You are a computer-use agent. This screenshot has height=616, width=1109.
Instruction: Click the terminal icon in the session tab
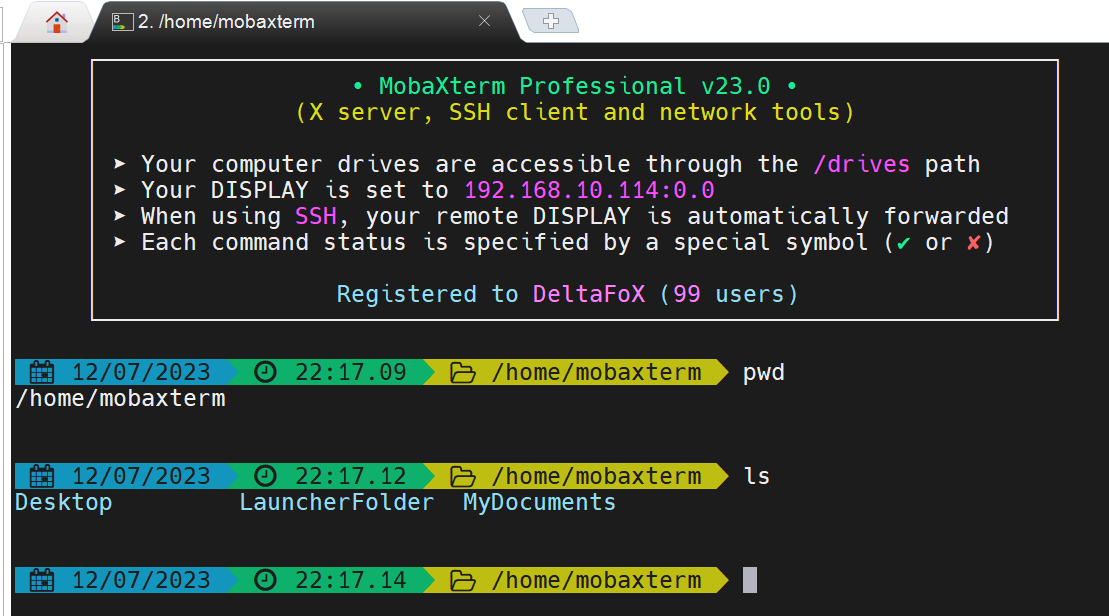(122, 21)
